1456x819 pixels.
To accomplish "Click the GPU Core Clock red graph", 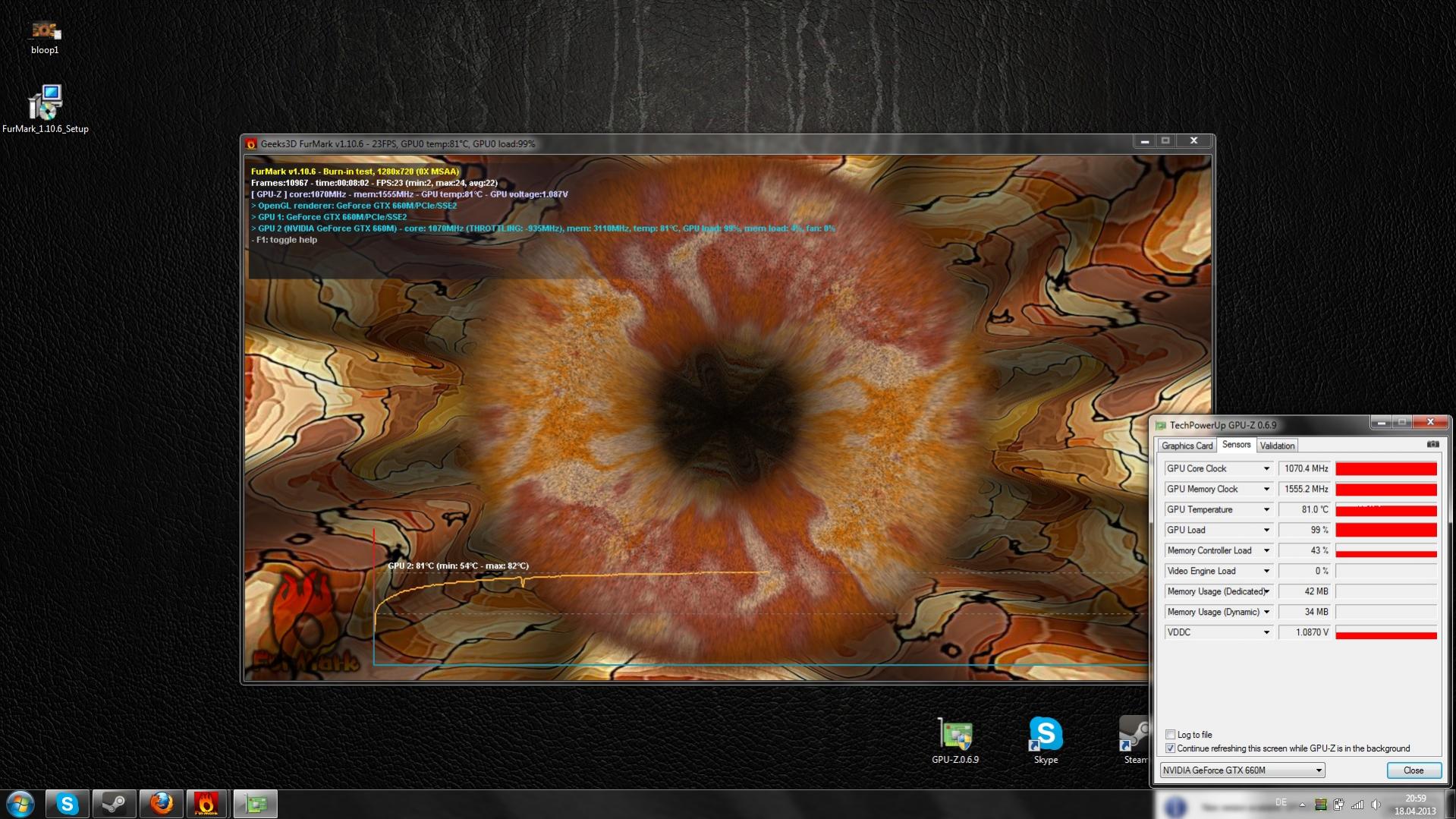I will tap(1386, 469).
